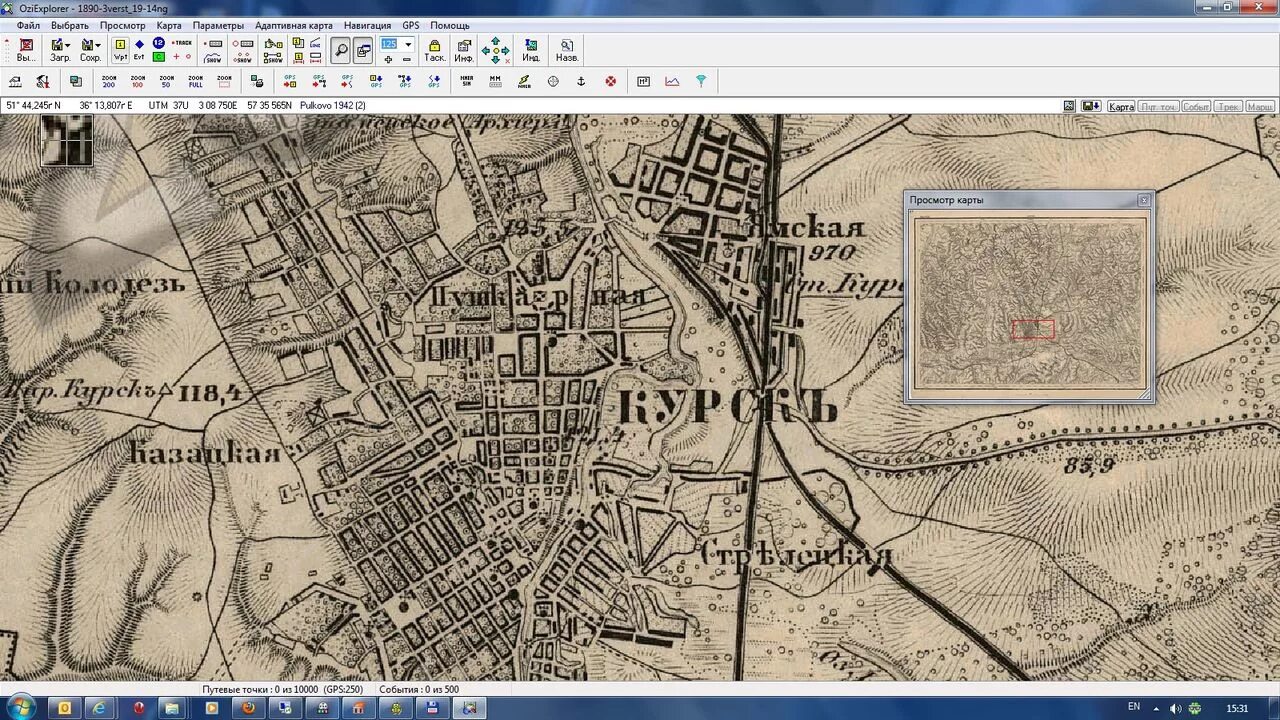Click the MM moving map icon
The image size is (1280, 720).
495,81
